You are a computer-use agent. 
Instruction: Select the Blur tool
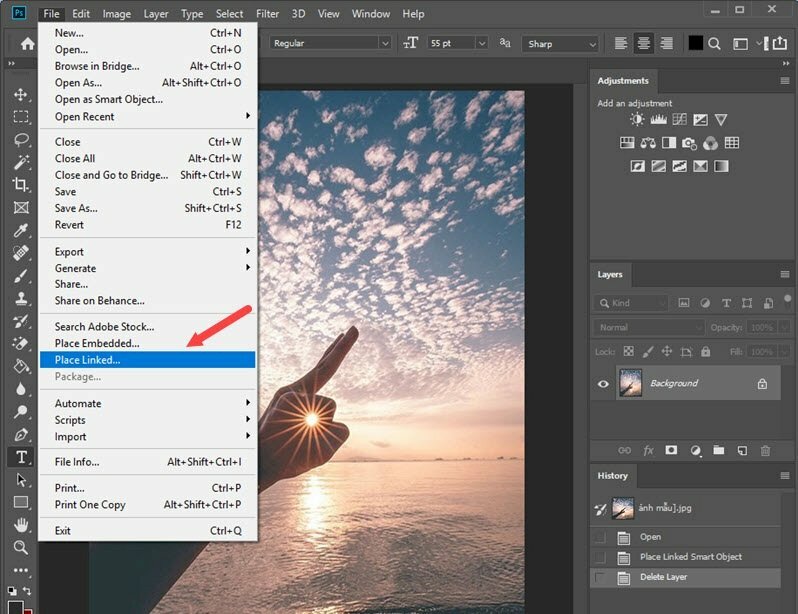(x=20, y=389)
